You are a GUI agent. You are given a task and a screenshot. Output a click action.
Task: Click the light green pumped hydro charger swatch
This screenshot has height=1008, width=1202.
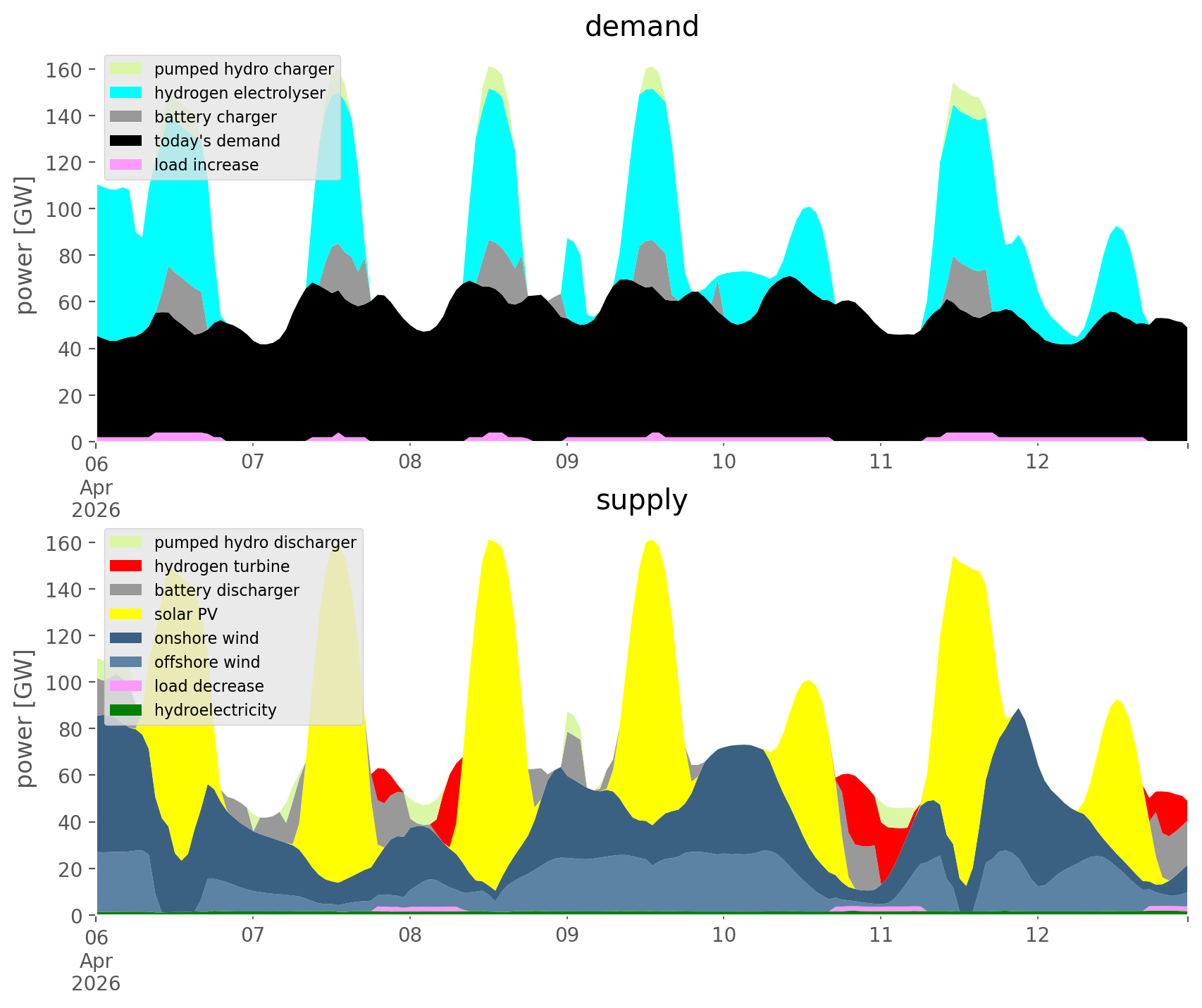(127, 69)
